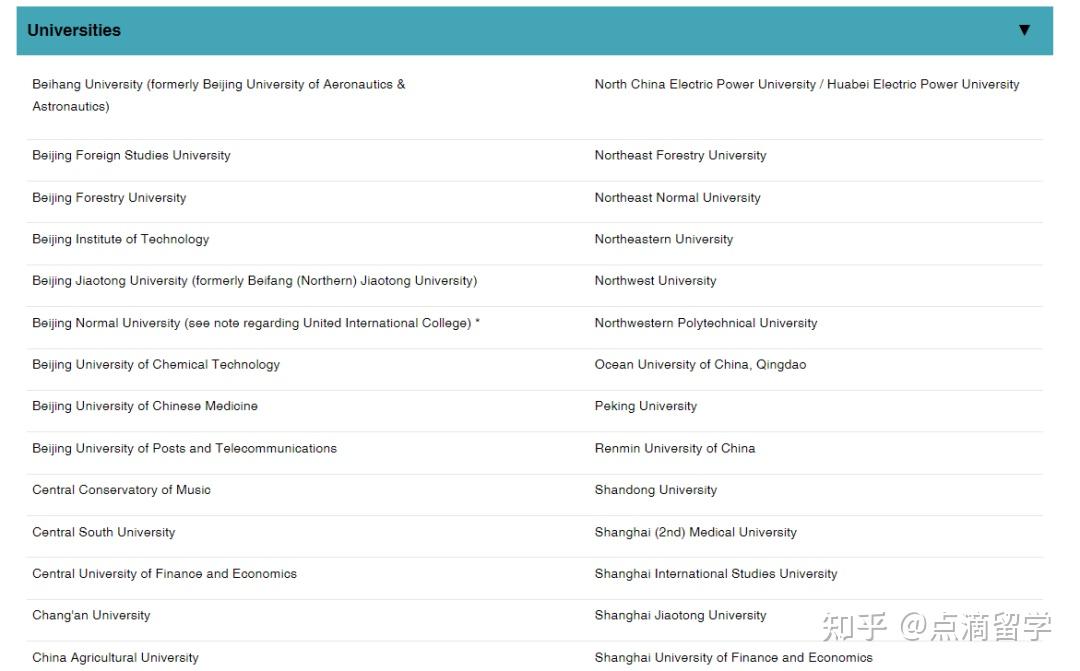Collapse the Universities section via the triangle

[1024, 30]
